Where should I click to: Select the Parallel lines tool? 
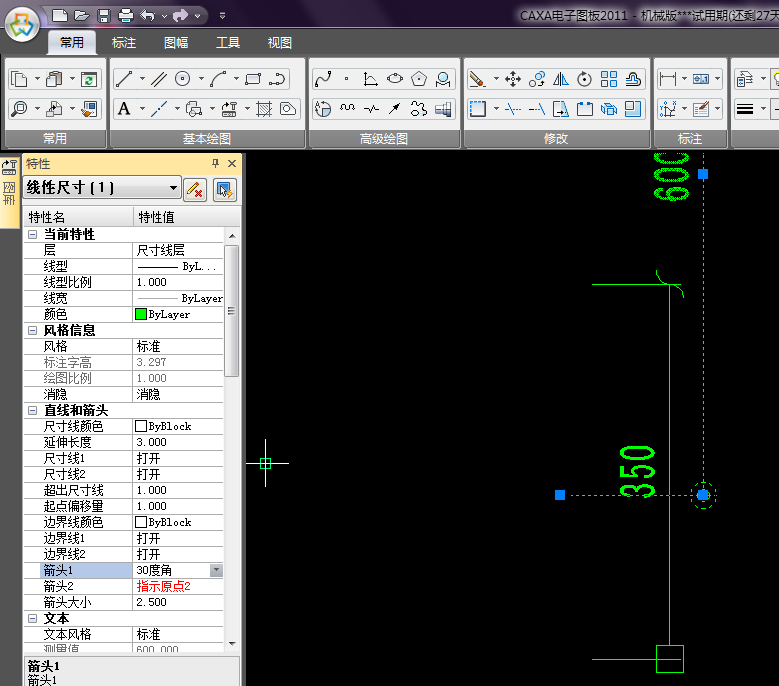158,79
